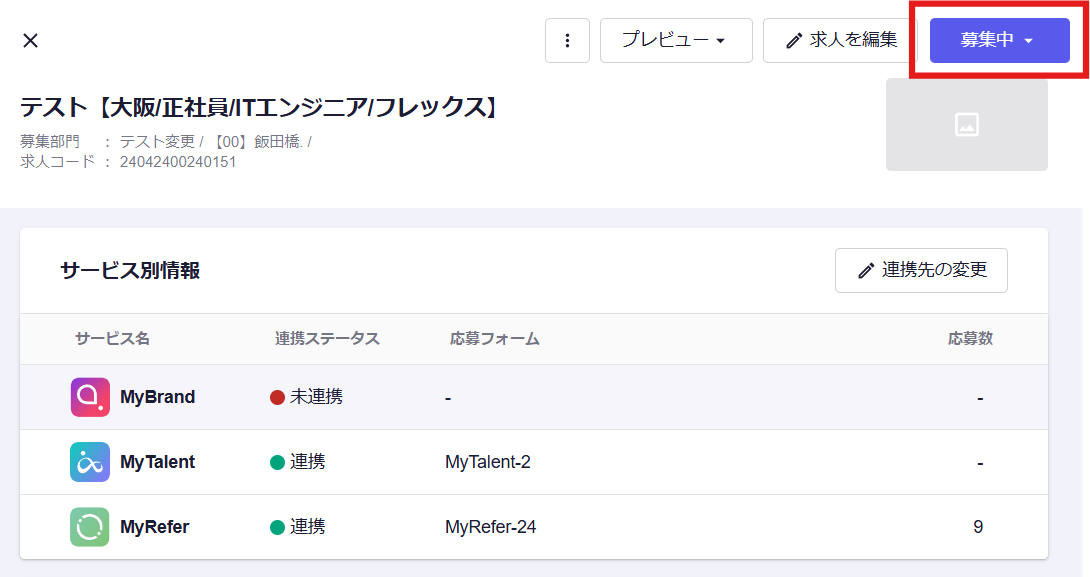Click the MyRefer application count 9
Screen dimensions: 1090x577
(978, 527)
